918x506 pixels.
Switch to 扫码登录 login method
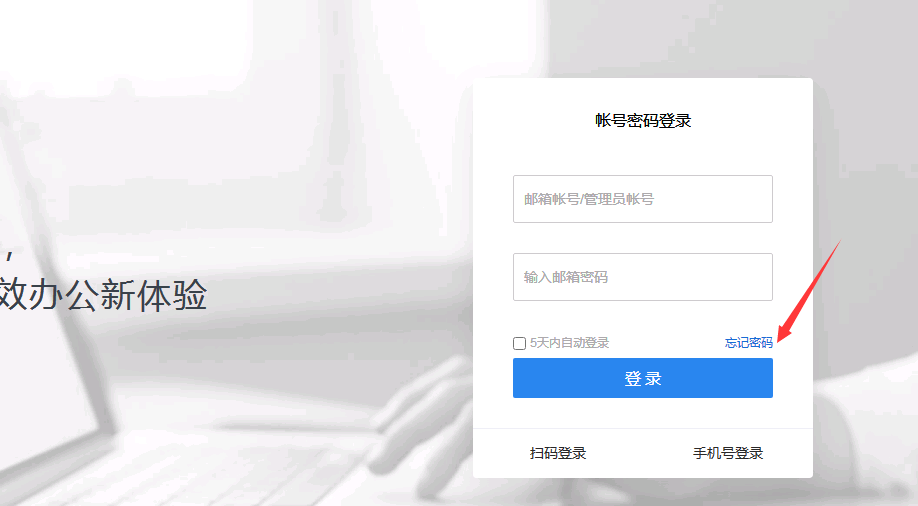click(558, 453)
